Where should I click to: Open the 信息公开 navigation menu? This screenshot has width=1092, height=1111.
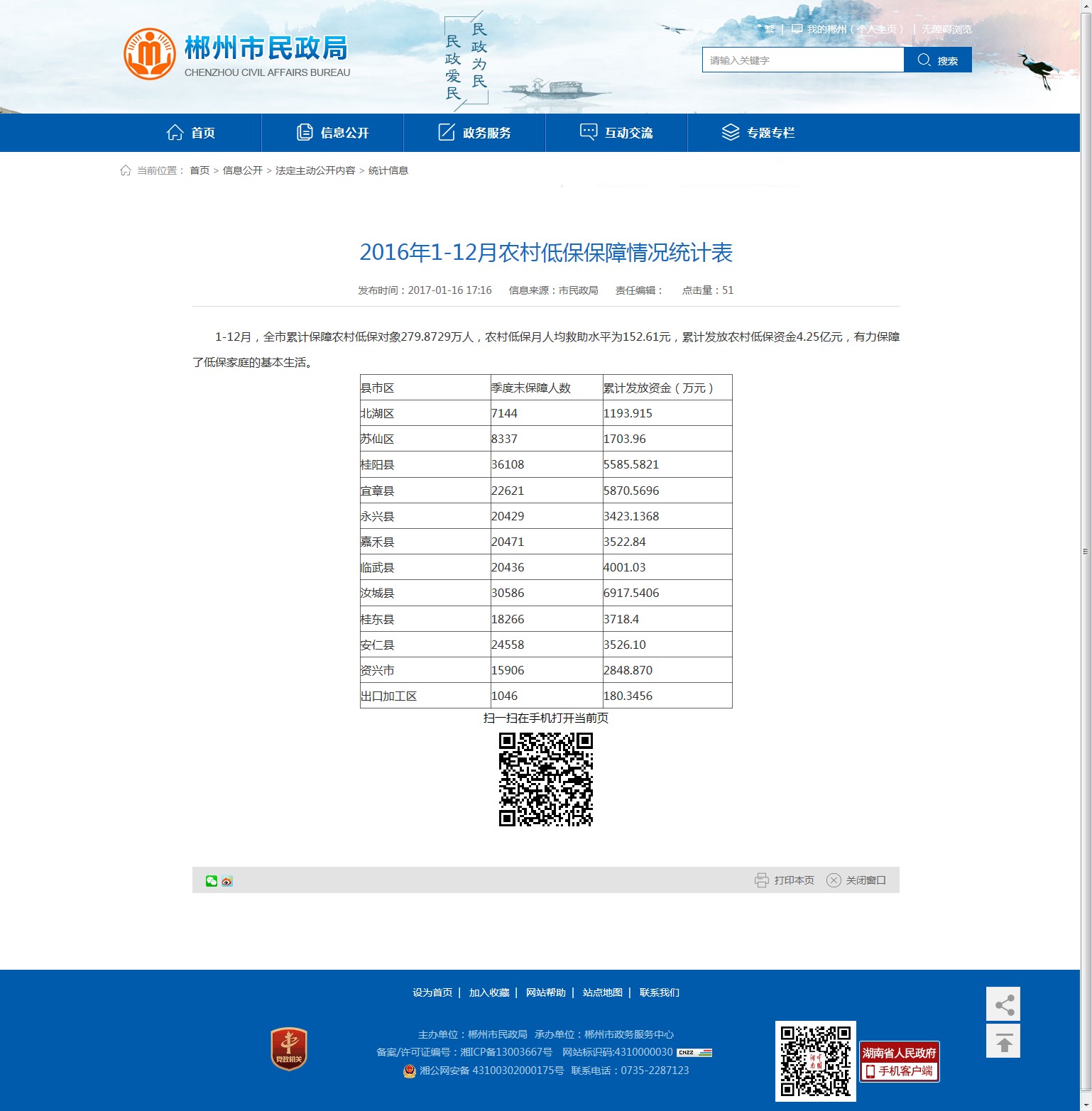tap(333, 133)
